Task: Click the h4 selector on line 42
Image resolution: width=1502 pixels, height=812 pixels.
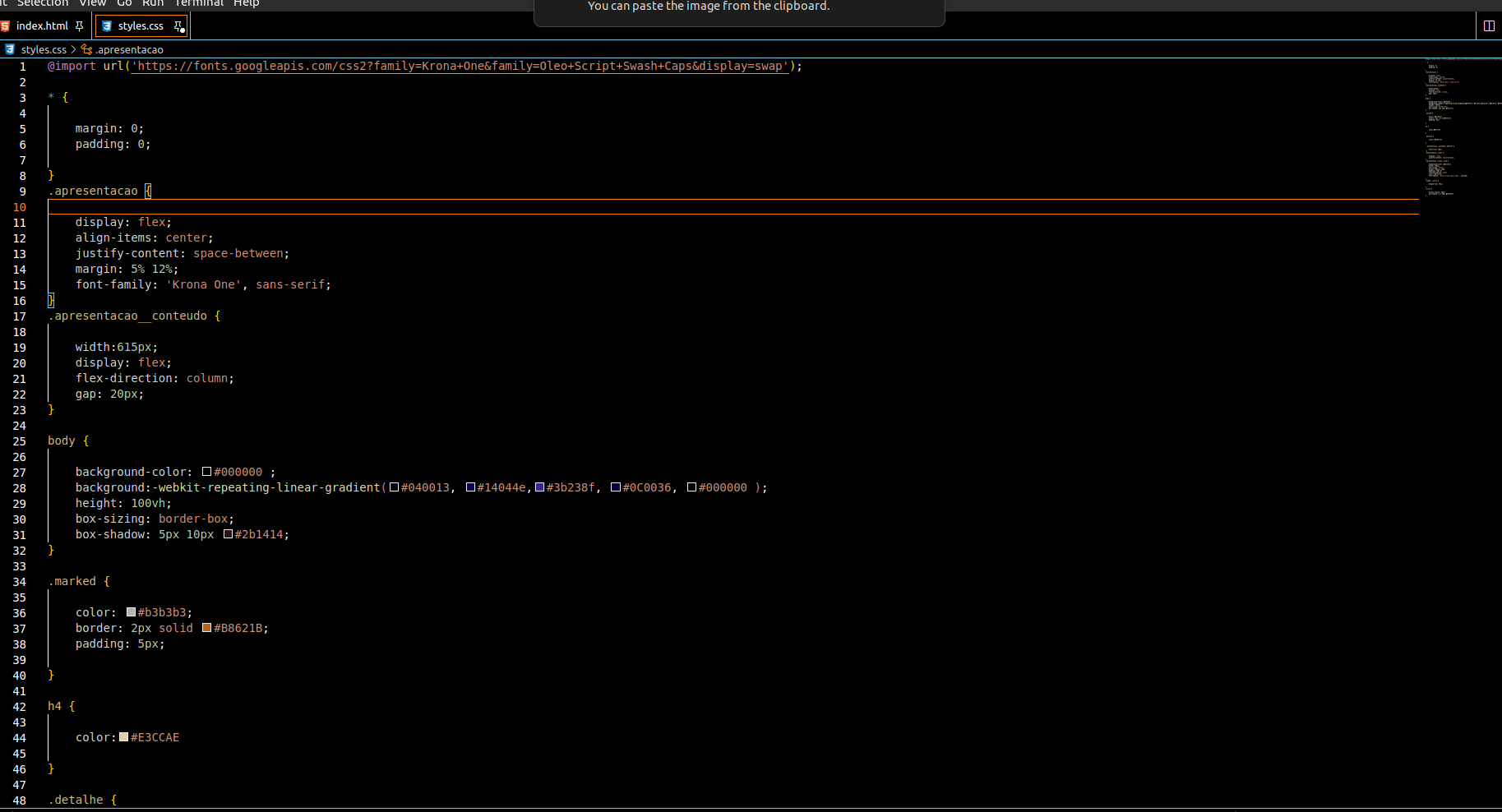Action: coord(55,706)
